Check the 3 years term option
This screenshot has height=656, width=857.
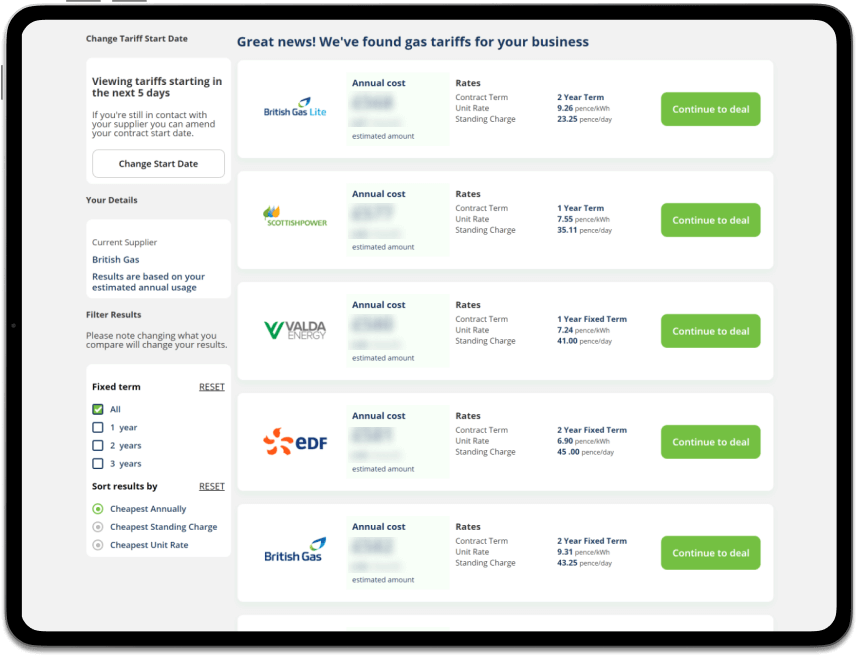[x=98, y=463]
